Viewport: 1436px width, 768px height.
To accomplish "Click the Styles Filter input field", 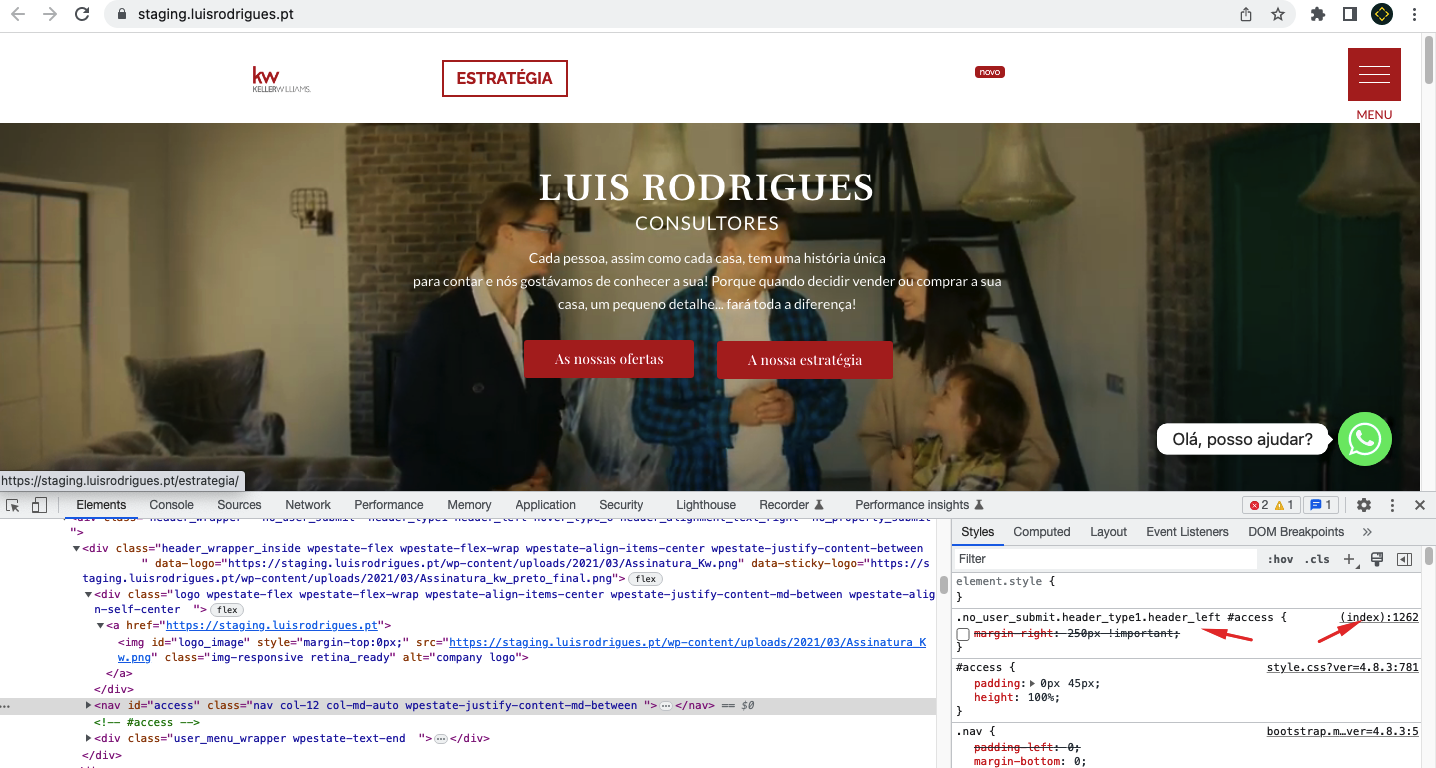I will pyautogui.click(x=1105, y=559).
